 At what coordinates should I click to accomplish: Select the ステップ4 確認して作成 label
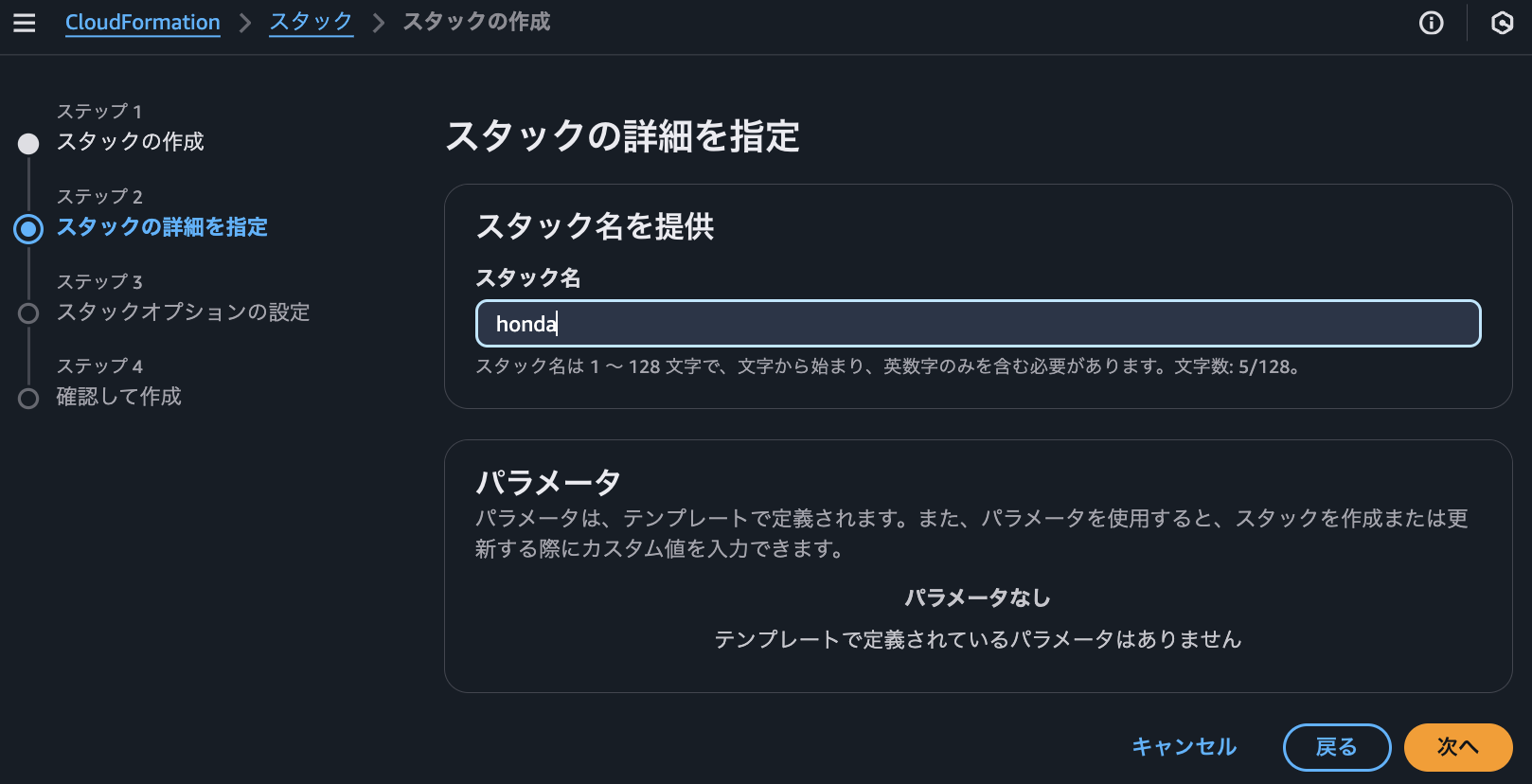[x=119, y=397]
